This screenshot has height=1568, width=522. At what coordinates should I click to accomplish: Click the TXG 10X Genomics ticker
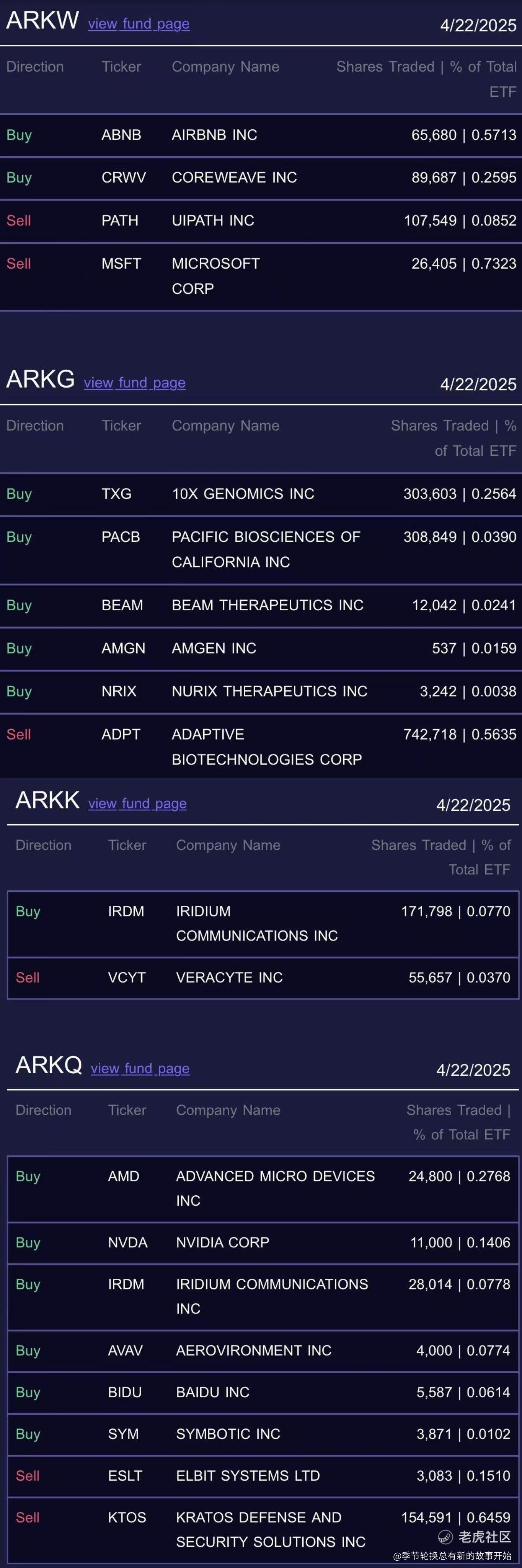[116, 494]
